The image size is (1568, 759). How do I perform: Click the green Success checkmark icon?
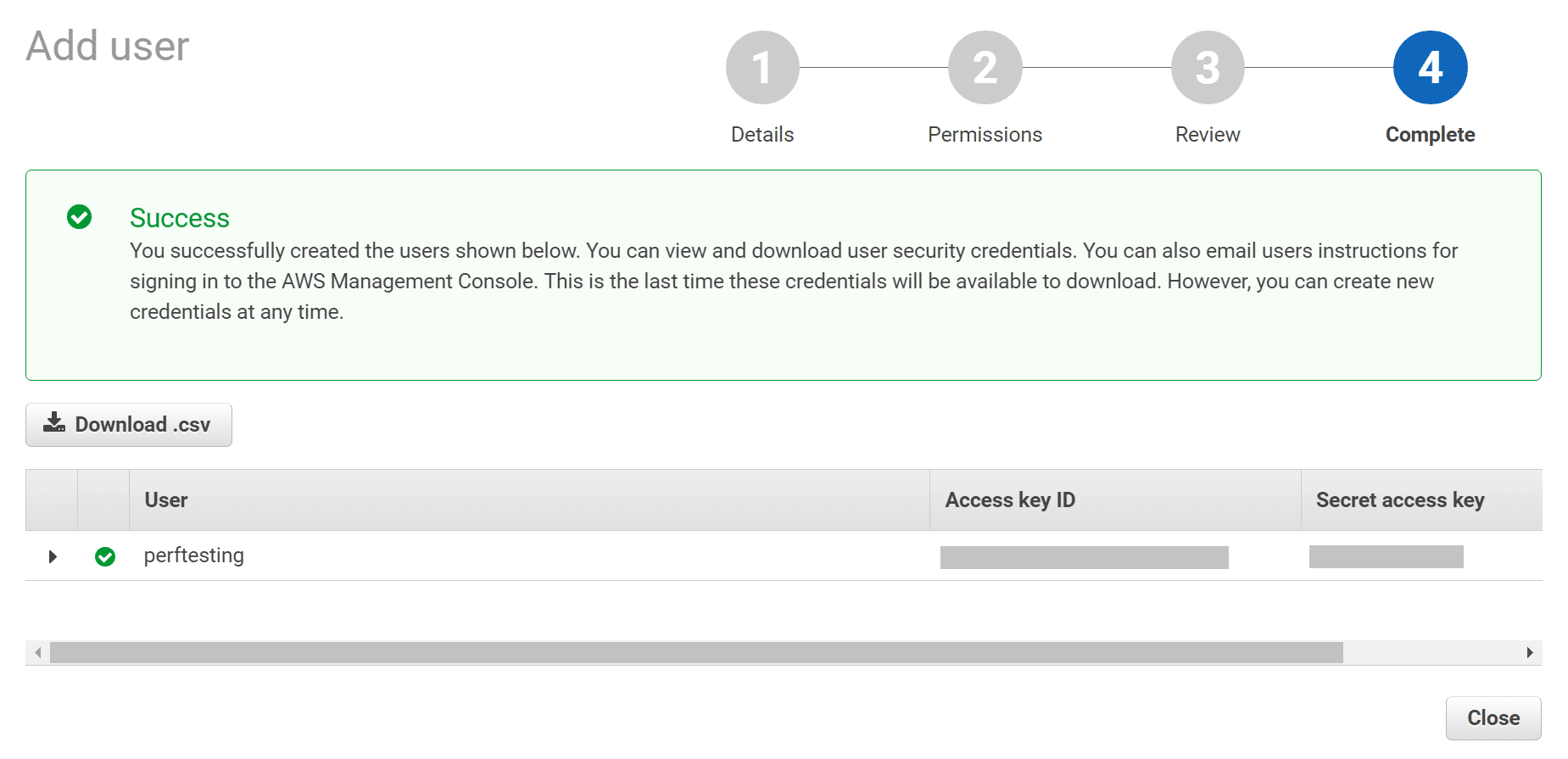click(80, 218)
